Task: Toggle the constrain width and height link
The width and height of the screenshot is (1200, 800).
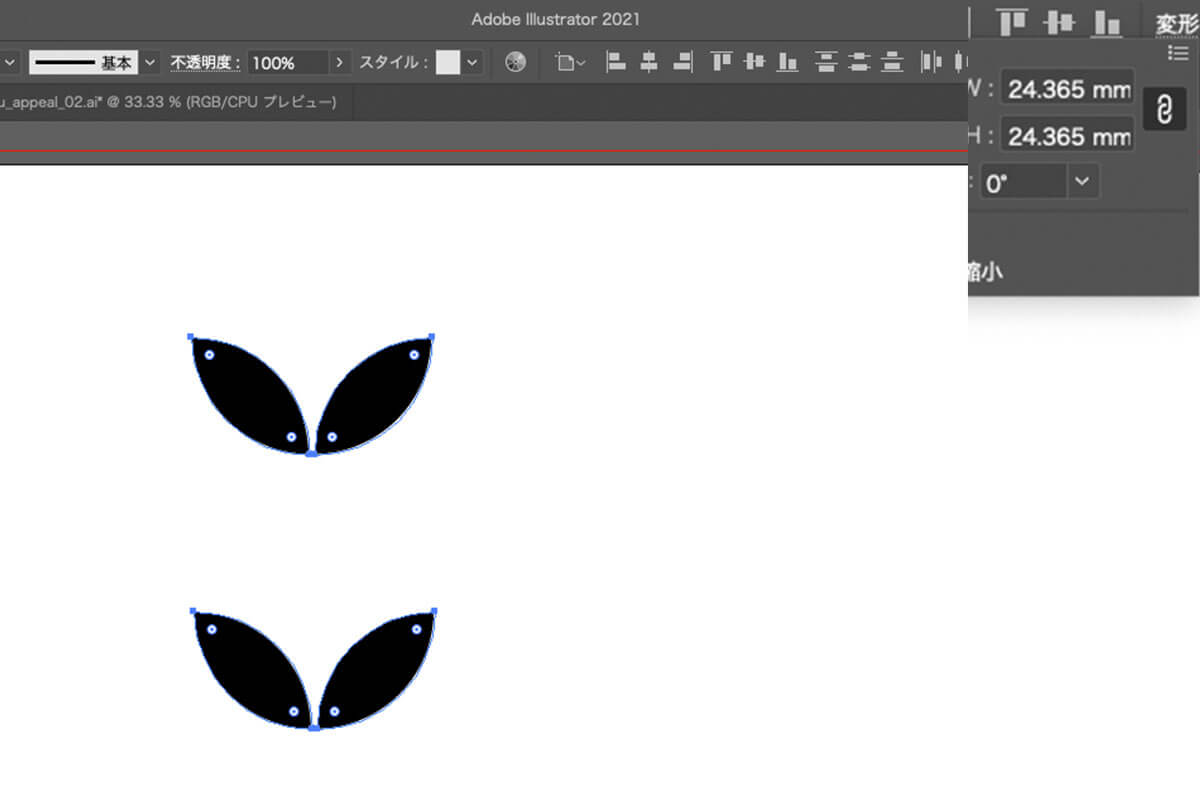Action: pos(1163,110)
